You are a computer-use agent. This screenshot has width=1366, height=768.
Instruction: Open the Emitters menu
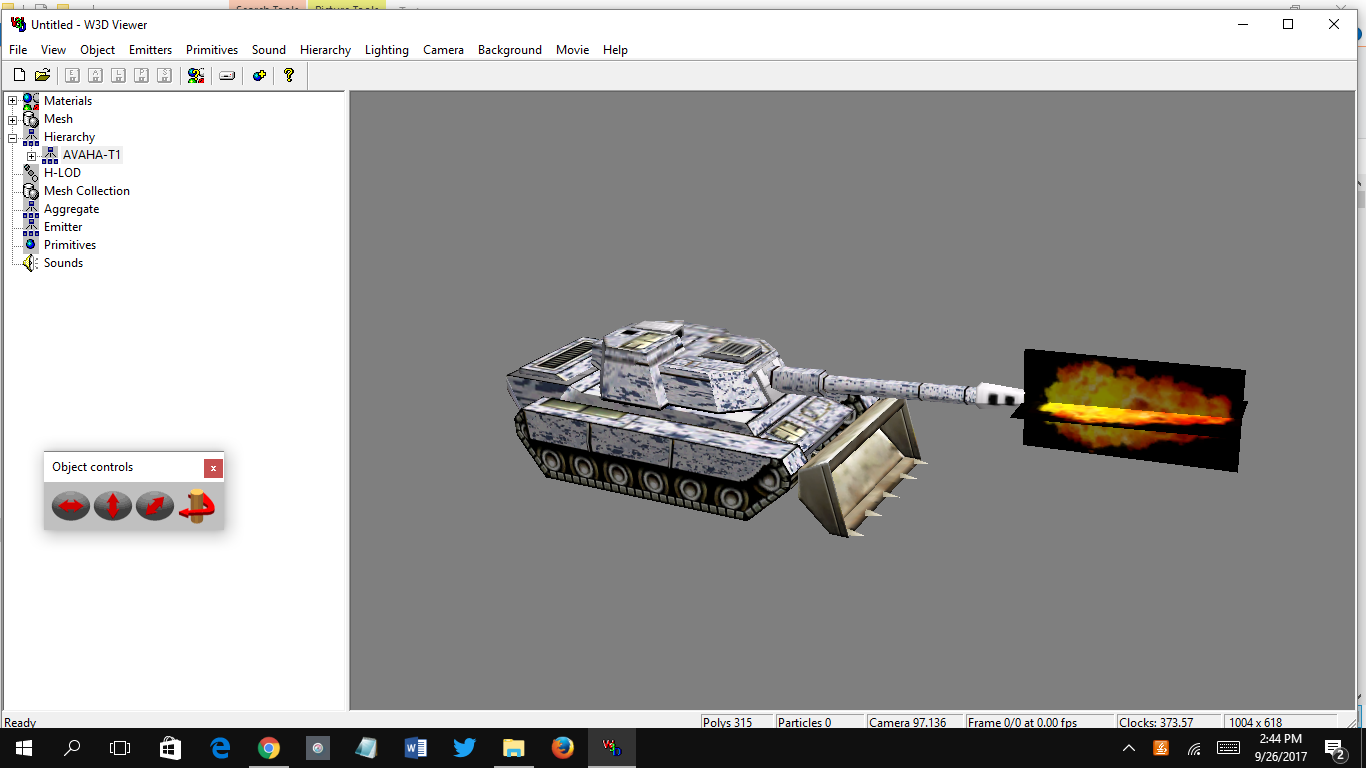tap(151, 50)
